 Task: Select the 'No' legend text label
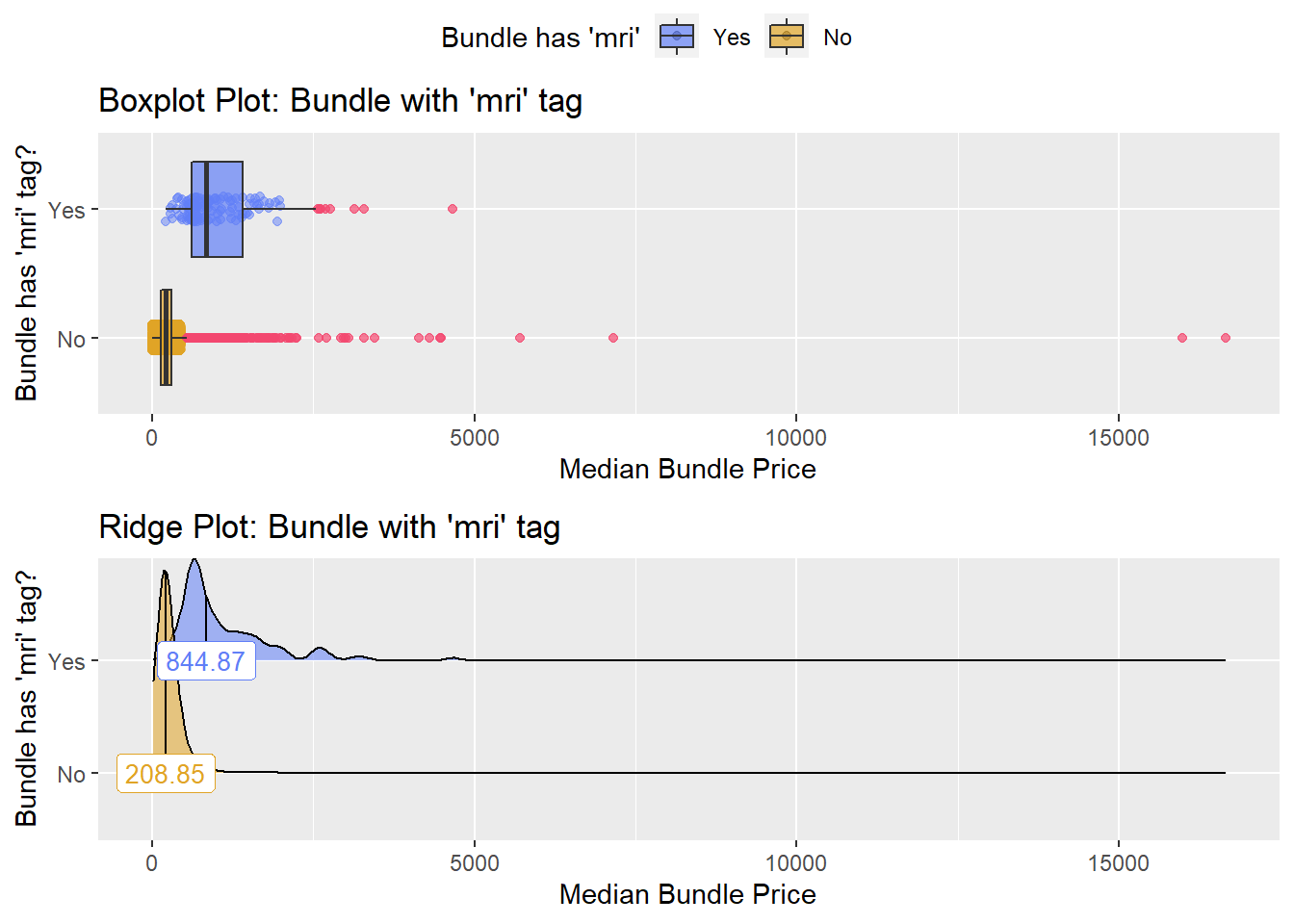tap(837, 38)
